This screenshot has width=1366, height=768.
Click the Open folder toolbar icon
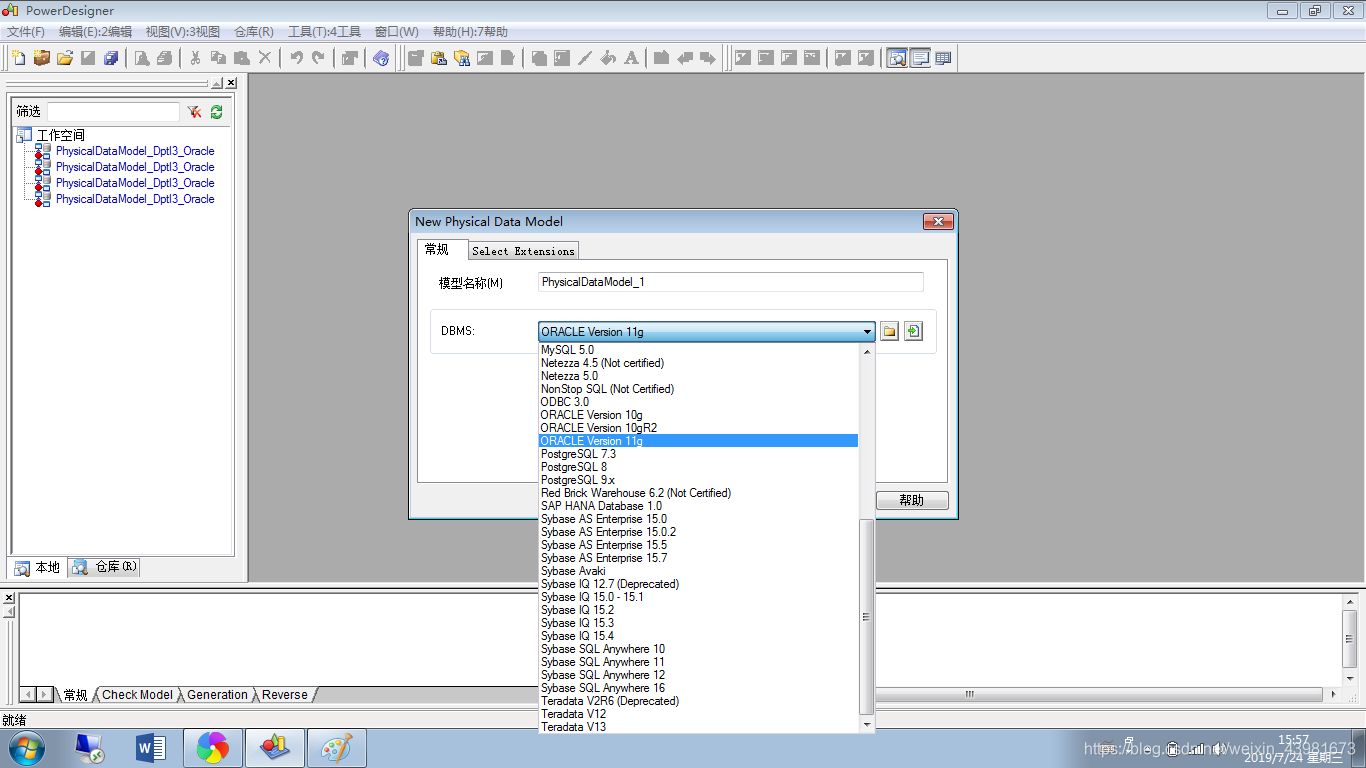[65, 58]
